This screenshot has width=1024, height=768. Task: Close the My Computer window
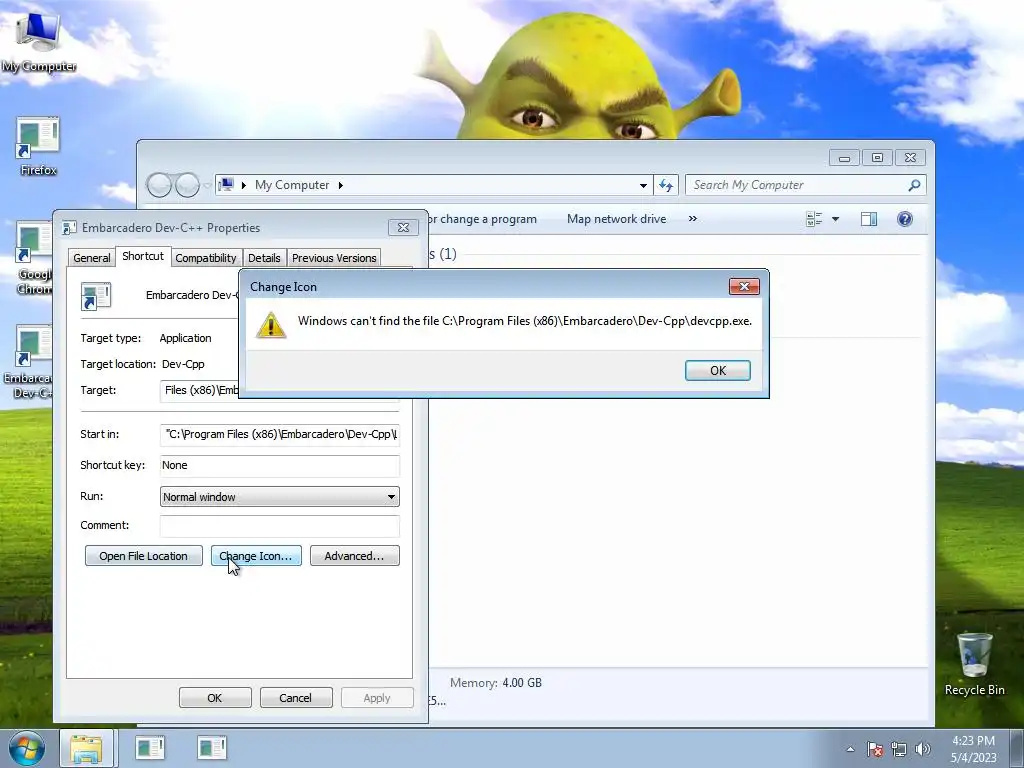pyautogui.click(x=910, y=157)
